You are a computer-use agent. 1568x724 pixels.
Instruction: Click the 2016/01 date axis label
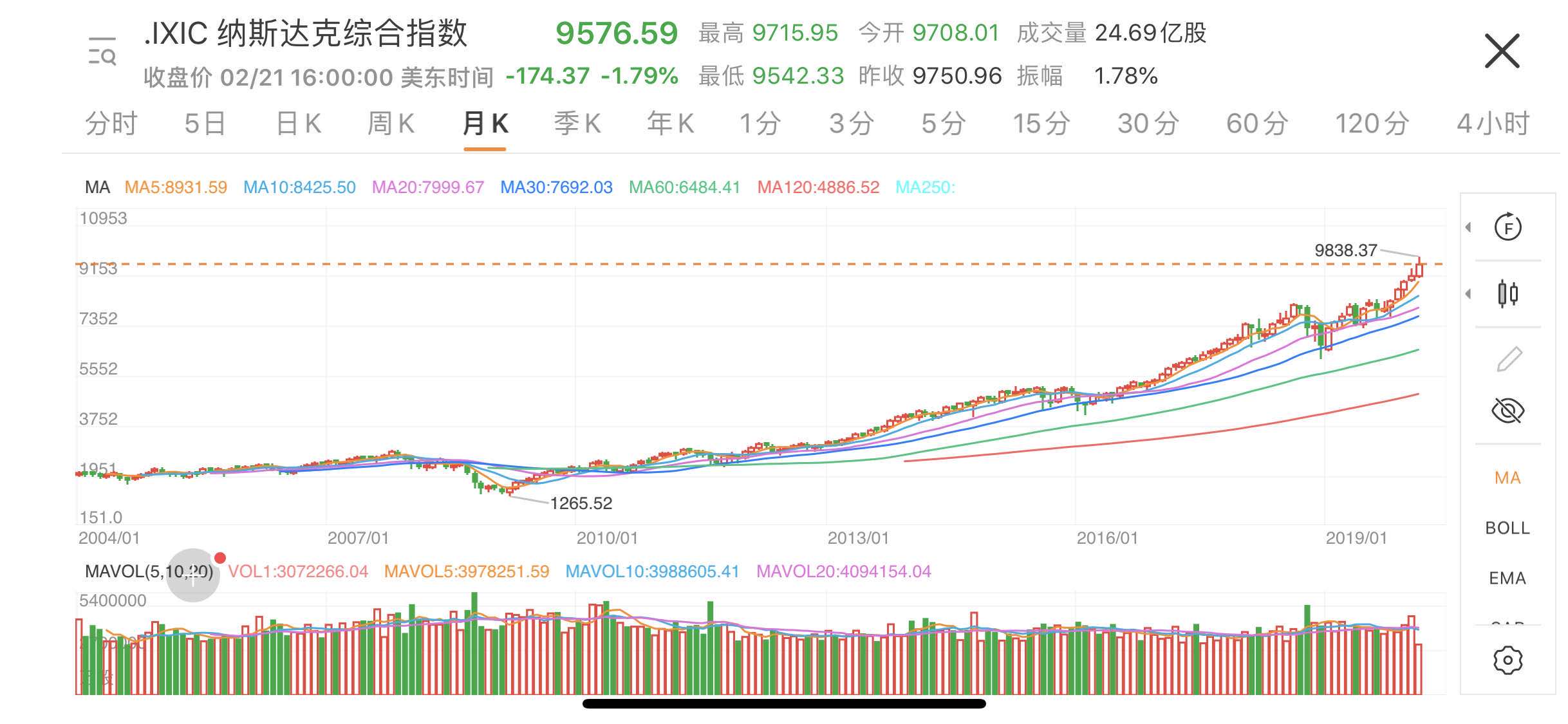tap(1107, 538)
